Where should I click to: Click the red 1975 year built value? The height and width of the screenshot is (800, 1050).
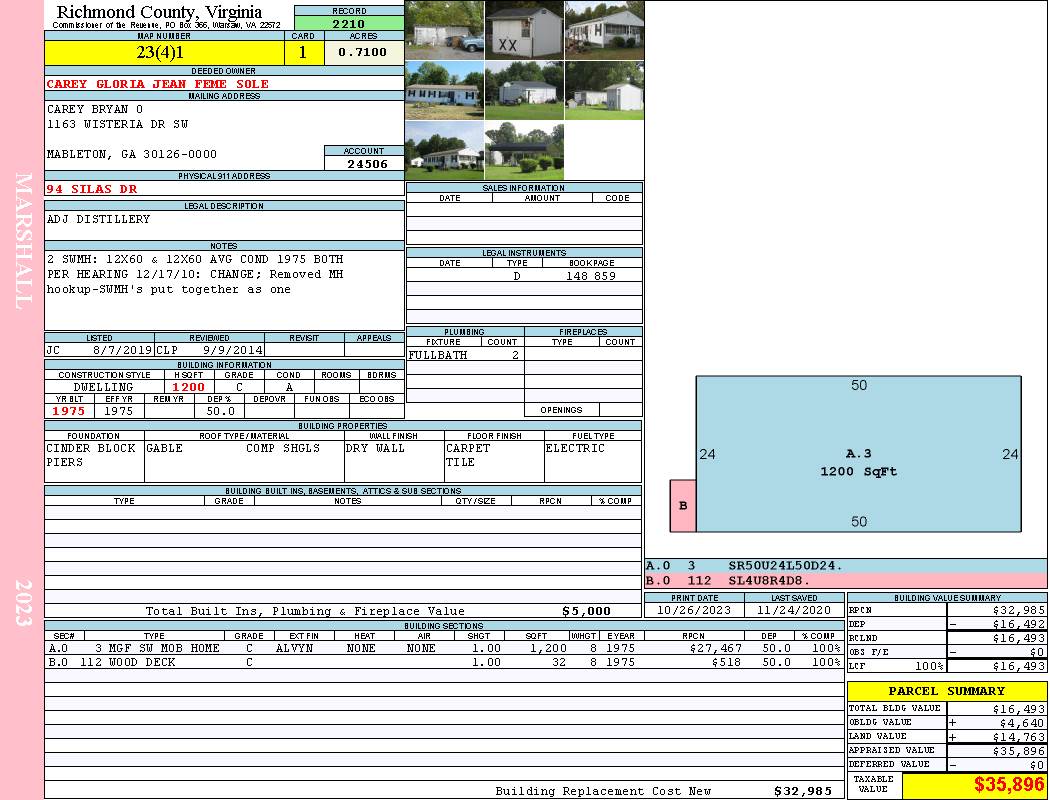(69, 411)
